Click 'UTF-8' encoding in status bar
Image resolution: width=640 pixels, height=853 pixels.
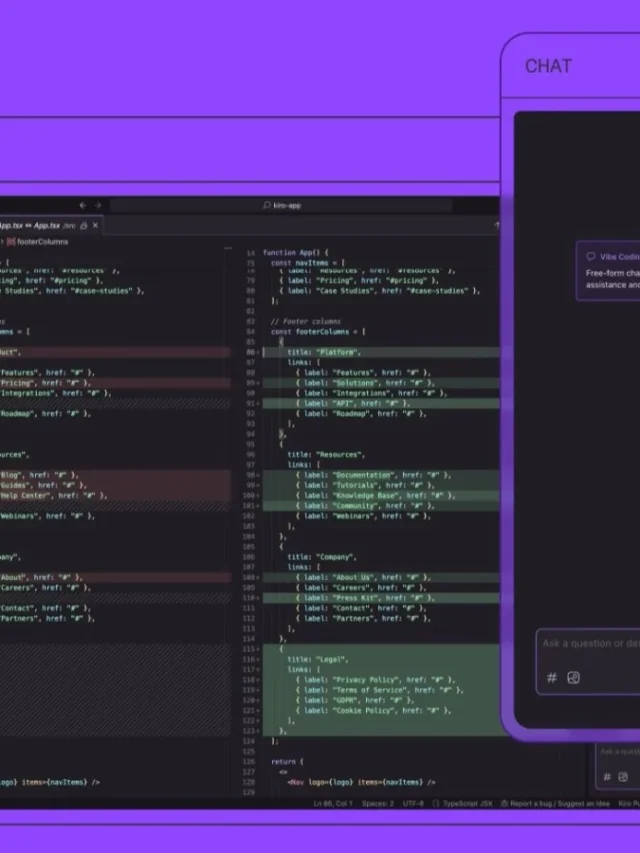click(413, 803)
